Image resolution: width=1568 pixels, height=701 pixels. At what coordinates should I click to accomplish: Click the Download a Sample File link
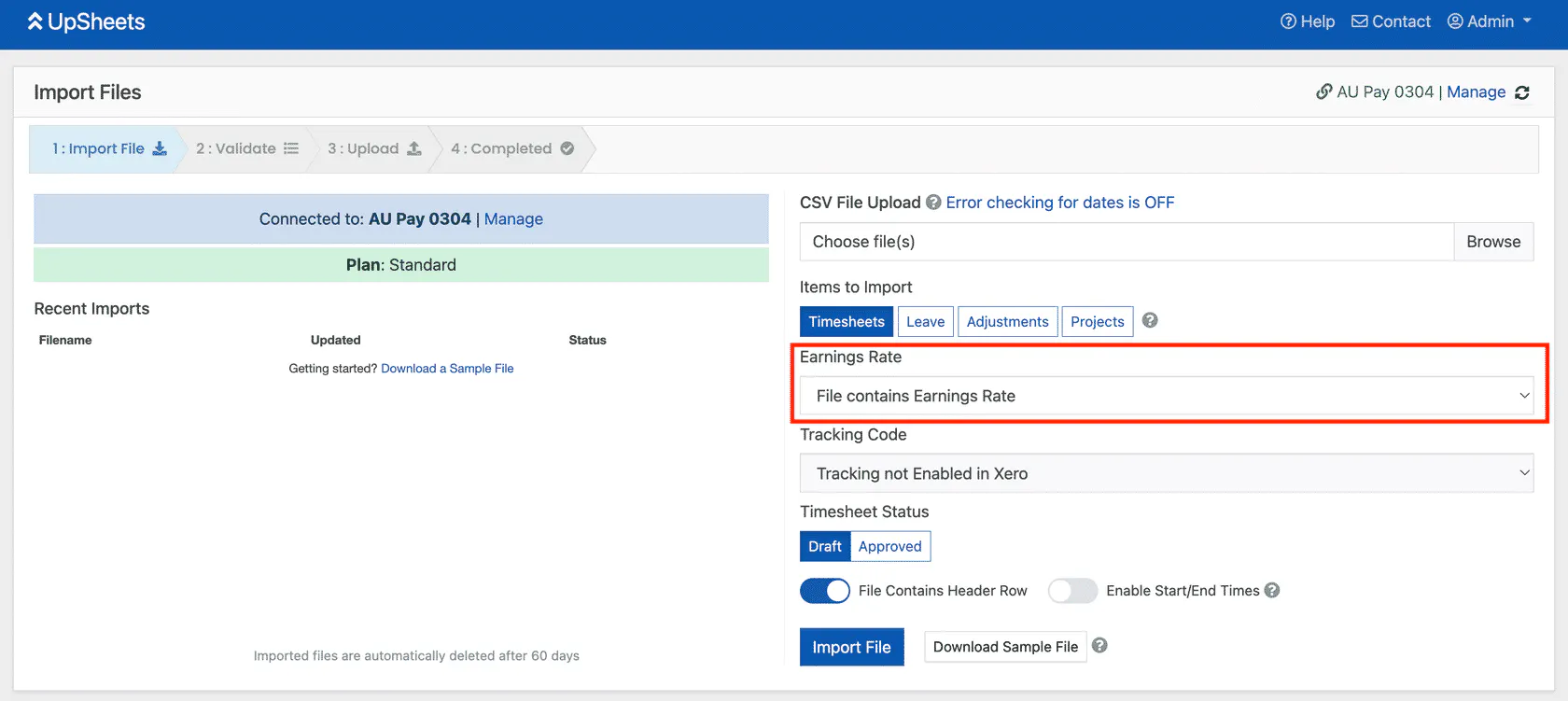pos(447,369)
